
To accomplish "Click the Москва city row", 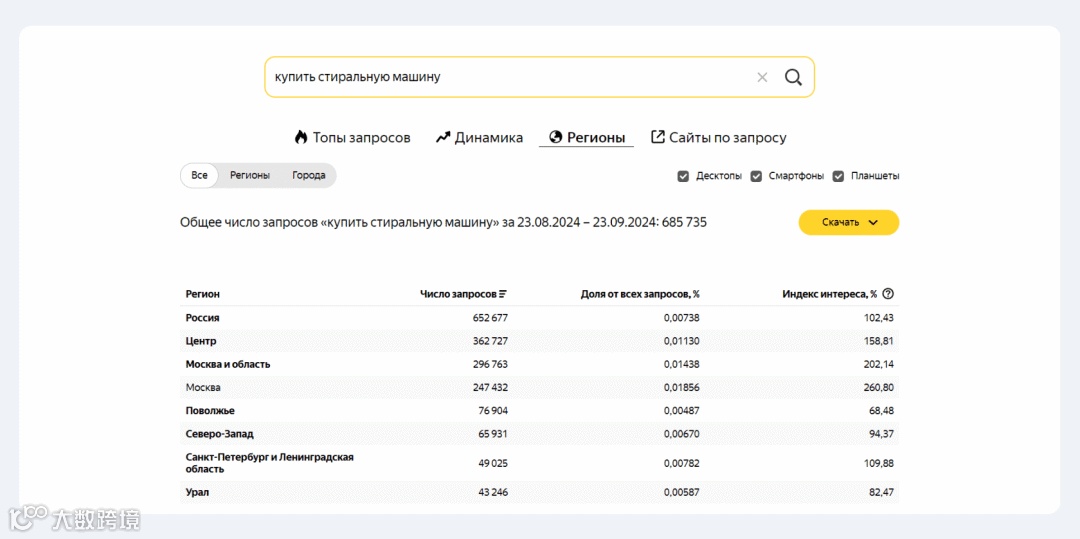I will point(539,388).
